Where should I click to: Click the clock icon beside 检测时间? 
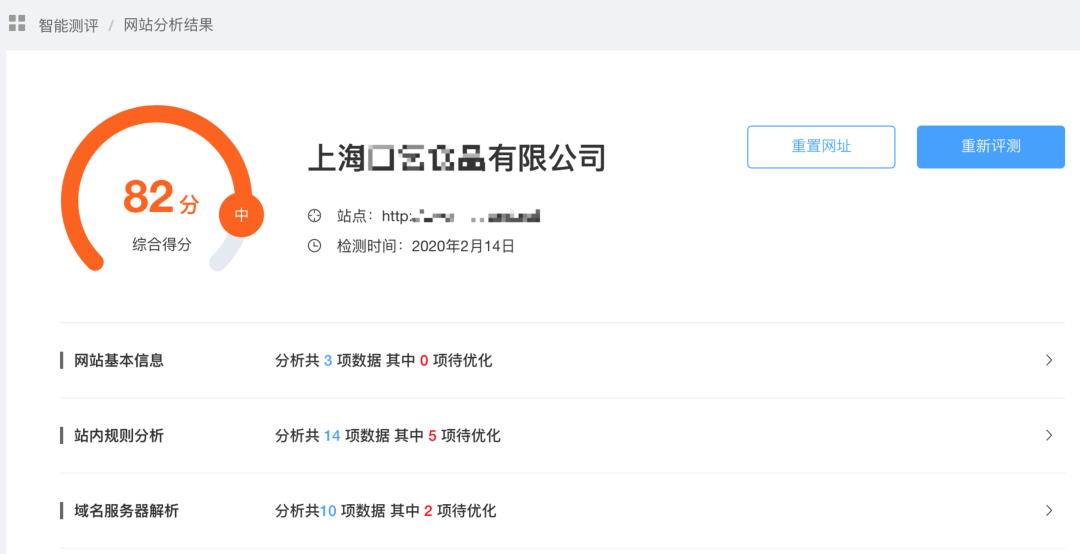314,246
